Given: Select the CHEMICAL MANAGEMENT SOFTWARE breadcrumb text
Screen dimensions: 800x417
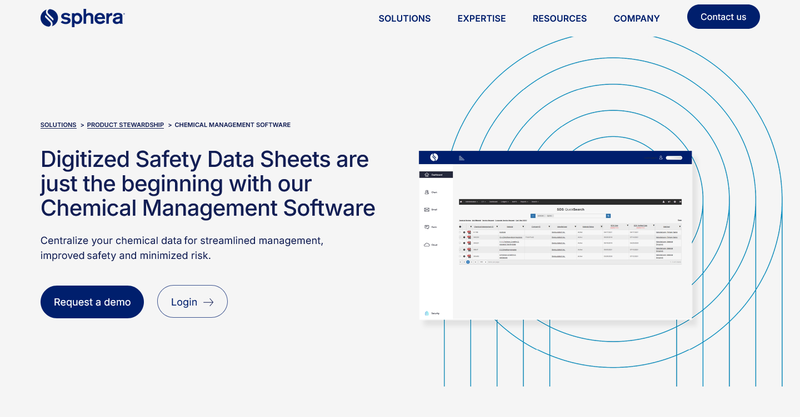Looking at the screenshot, I should point(233,125).
